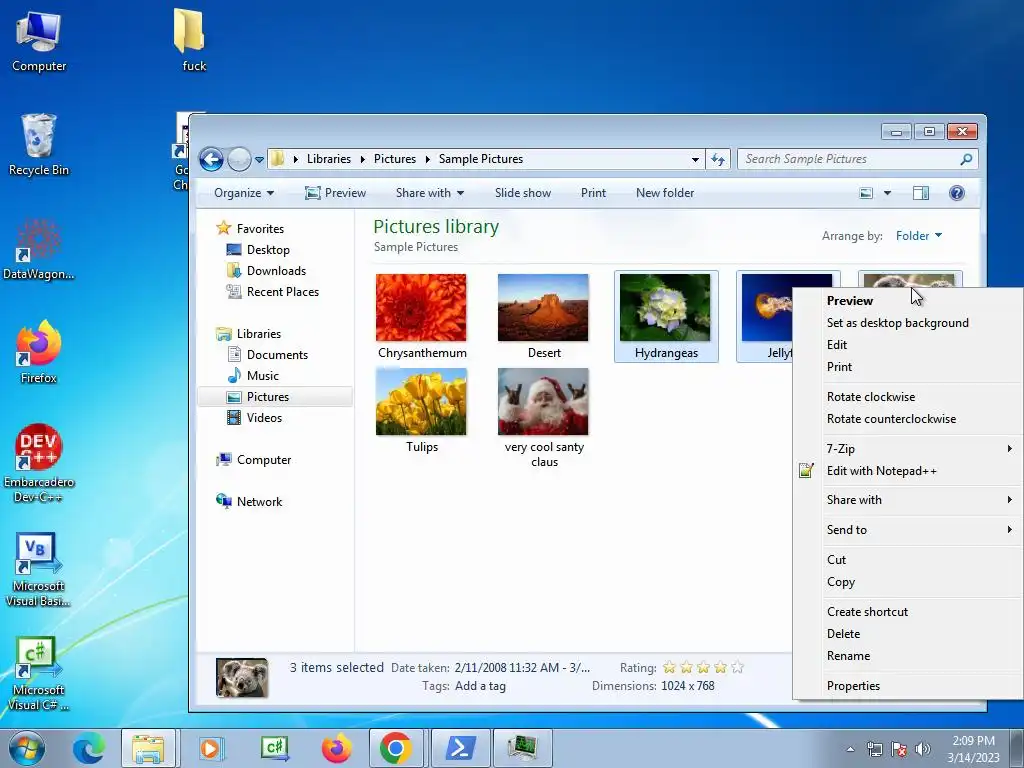Click the refresh button beside address bar

[718, 159]
